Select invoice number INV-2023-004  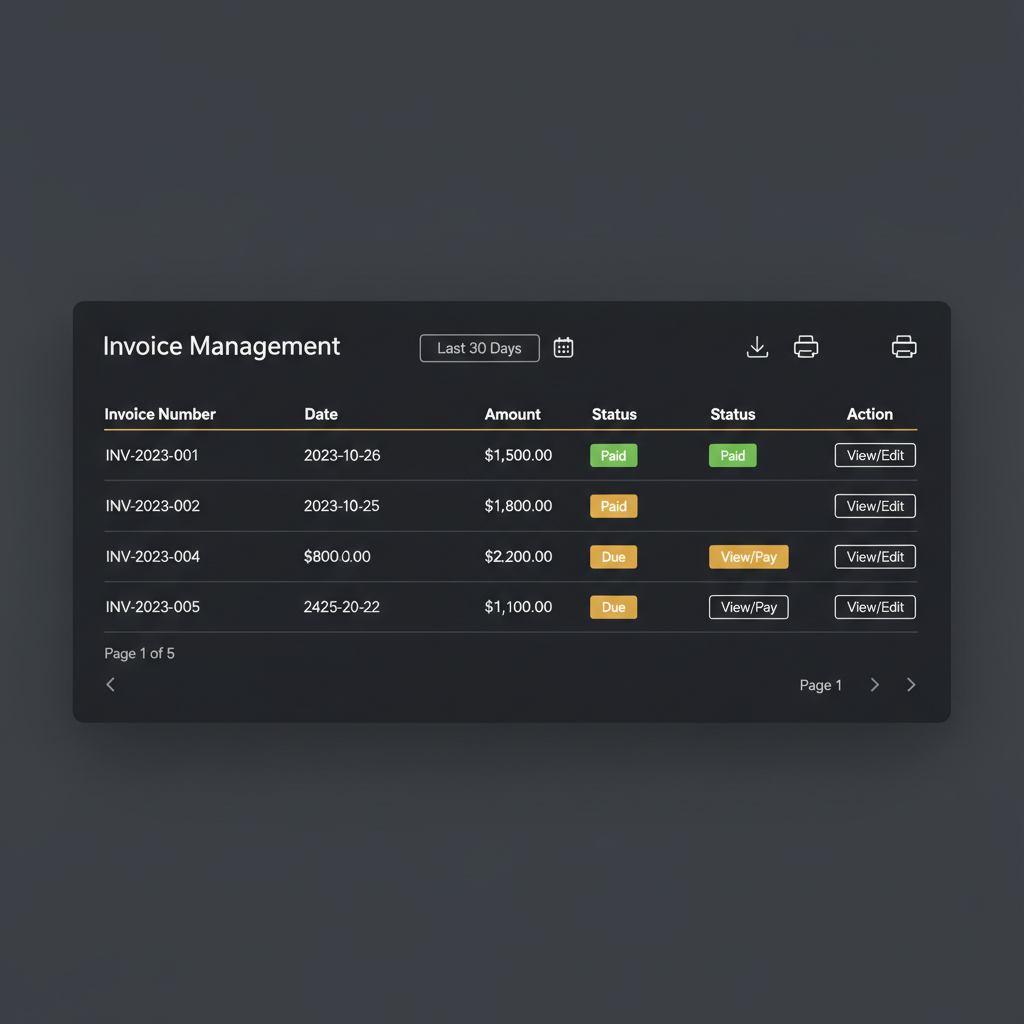click(152, 557)
